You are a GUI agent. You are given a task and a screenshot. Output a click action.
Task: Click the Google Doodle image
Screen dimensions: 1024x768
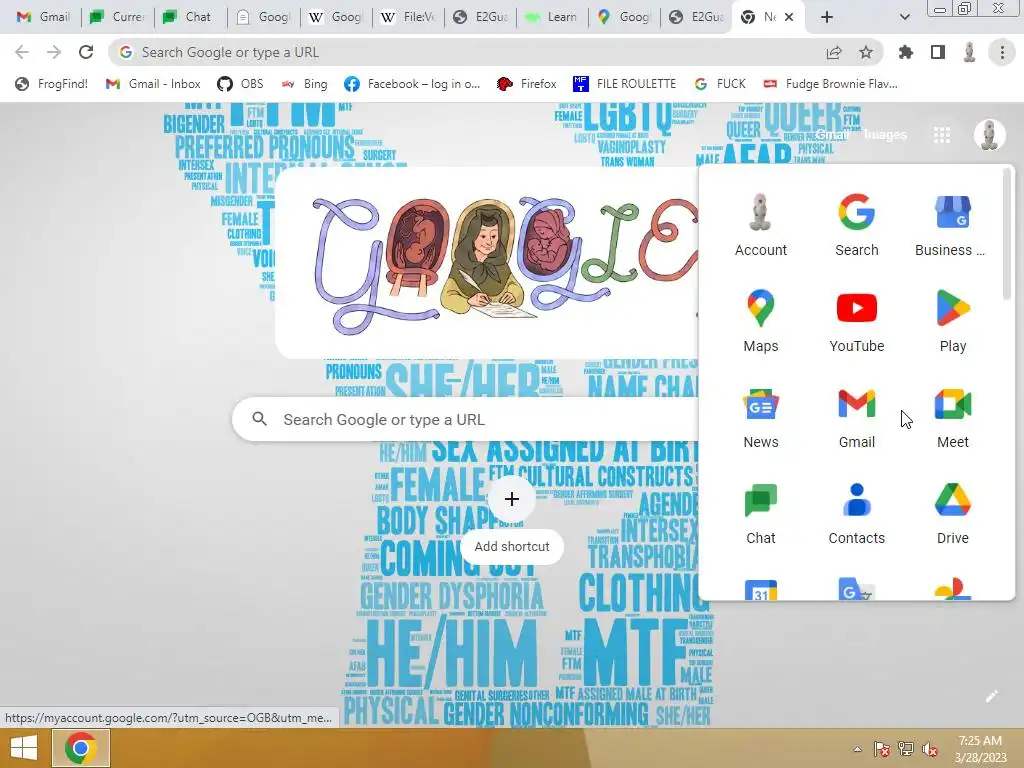(x=487, y=263)
